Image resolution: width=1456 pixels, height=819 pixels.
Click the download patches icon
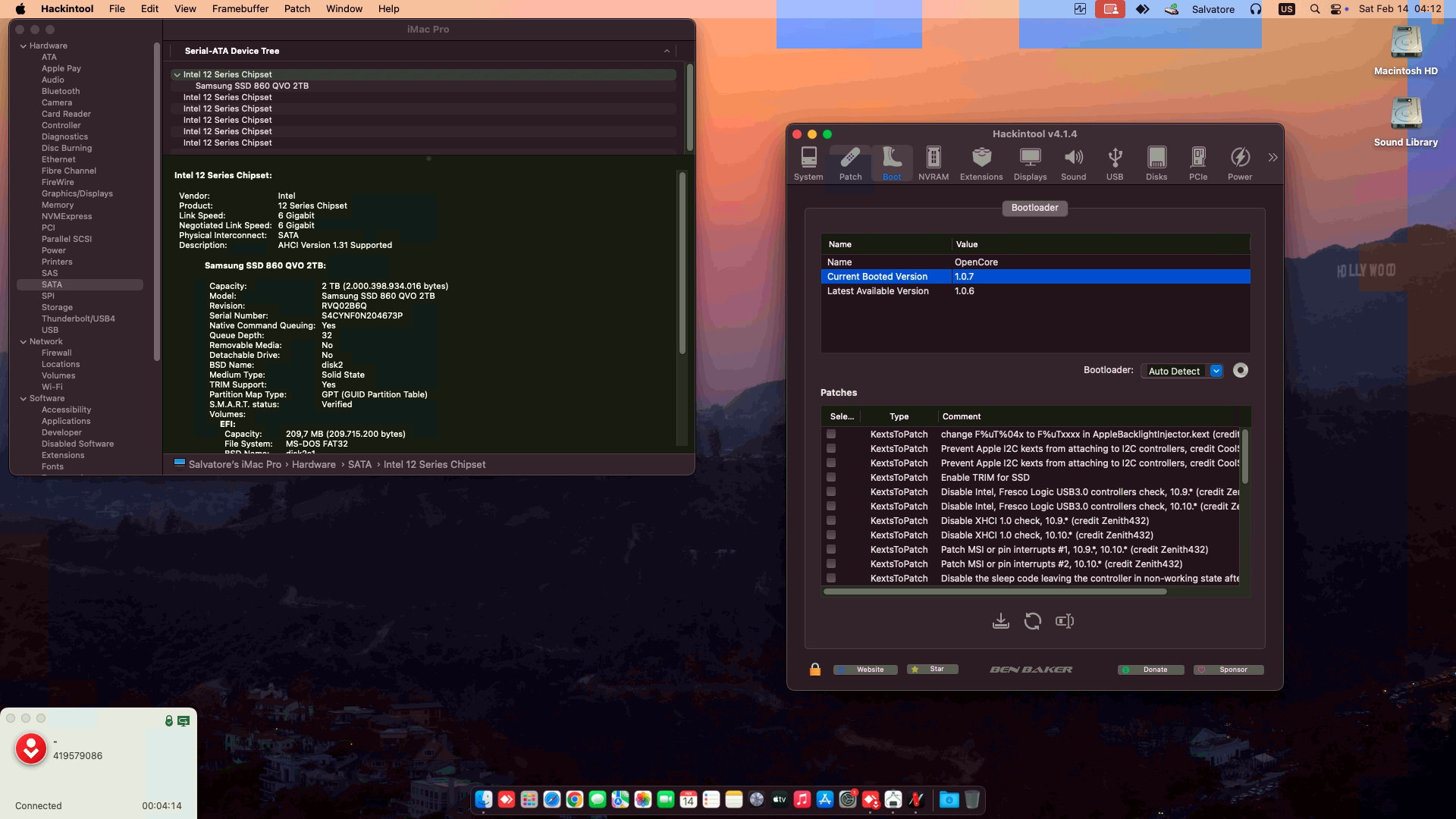(1001, 621)
